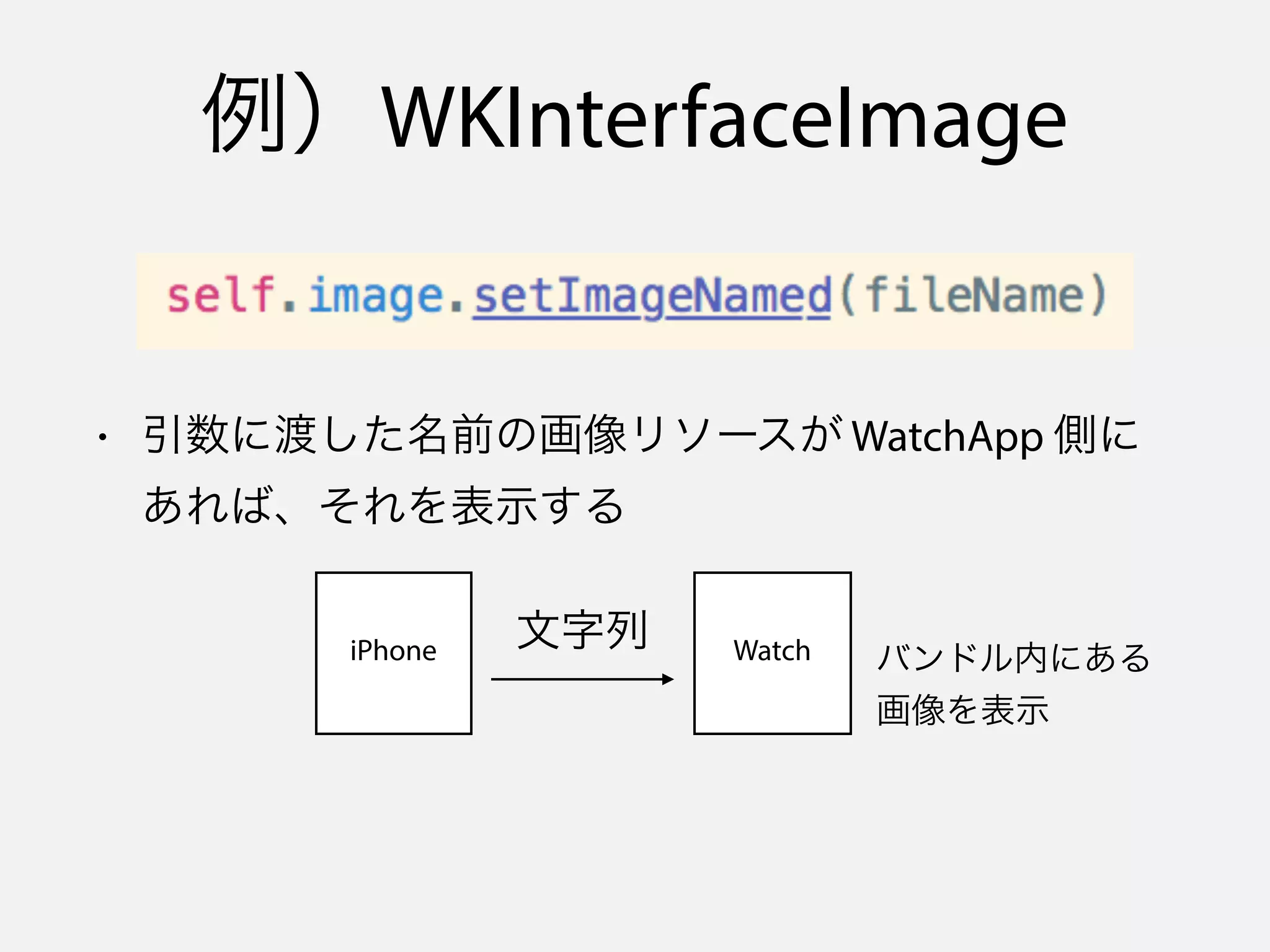Click the text バンドル内にある
This screenshot has height=952, width=1270.
coord(1014,658)
